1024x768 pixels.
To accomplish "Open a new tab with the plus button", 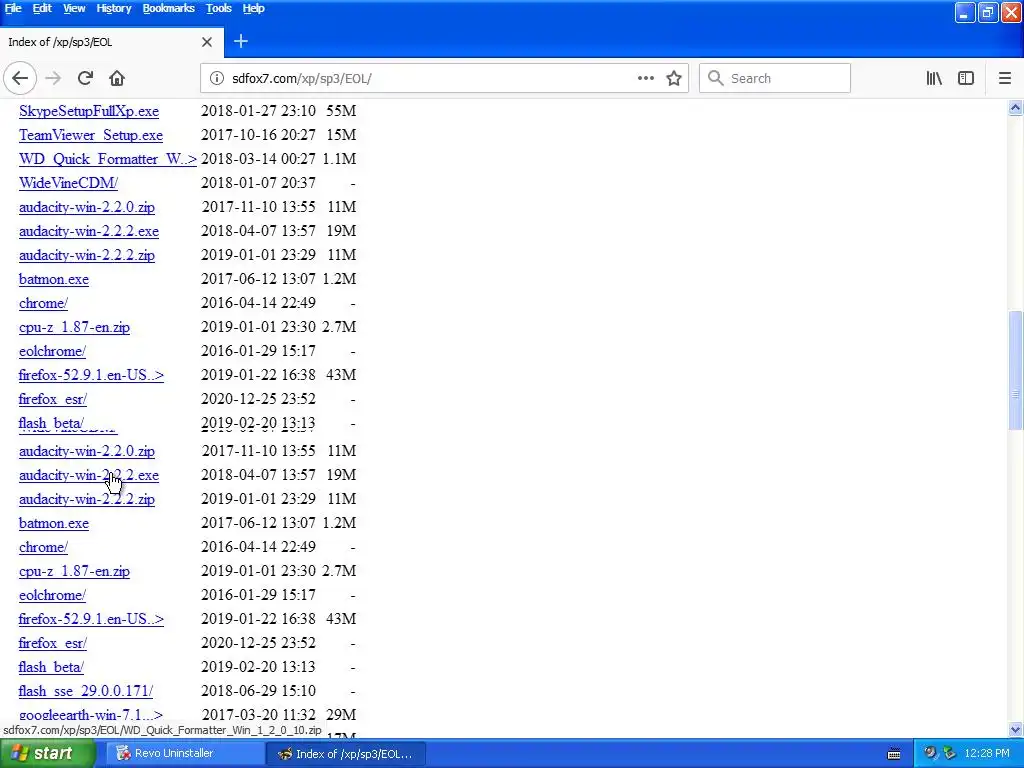I will tap(240, 42).
